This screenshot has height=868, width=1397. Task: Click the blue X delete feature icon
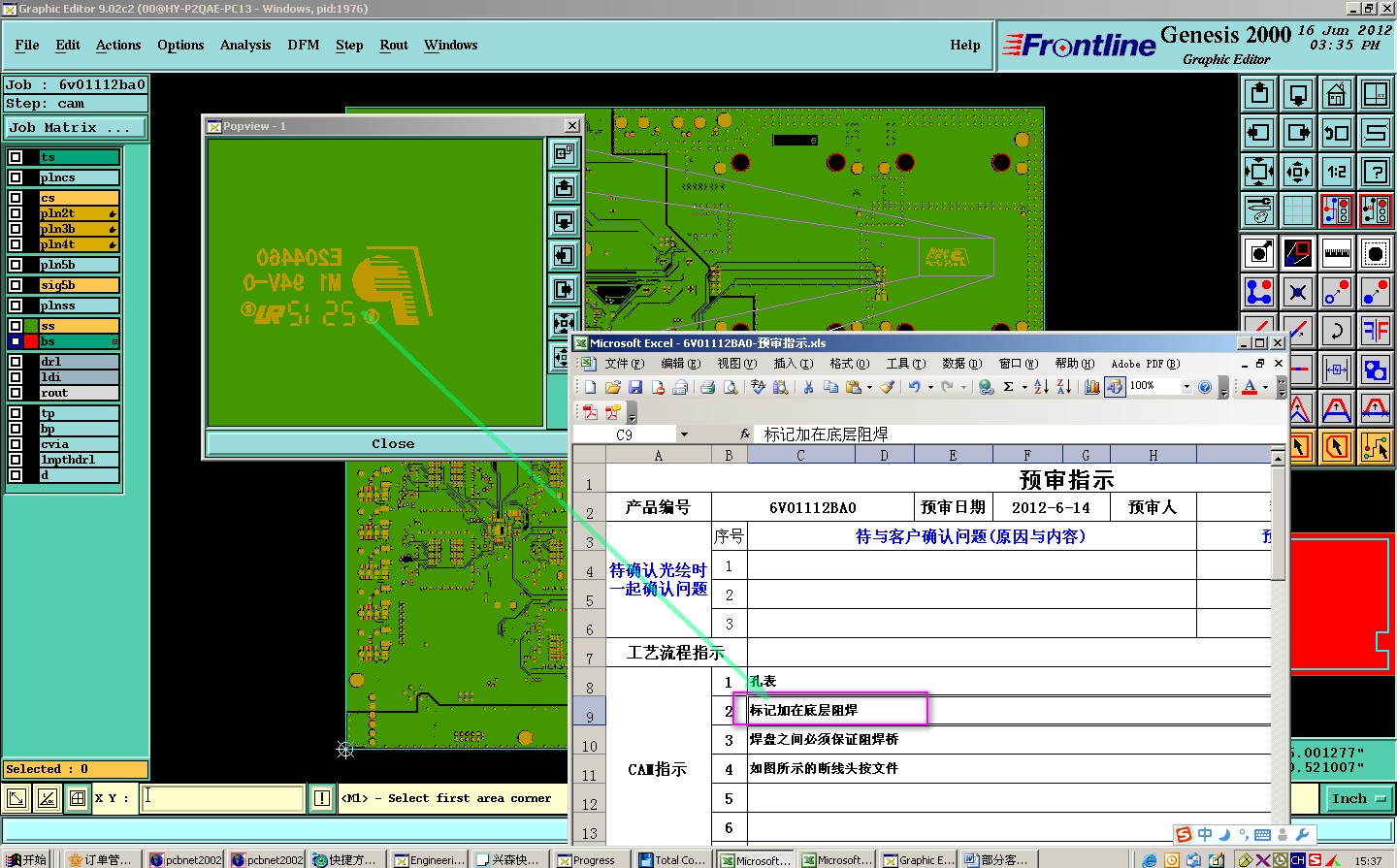(x=1298, y=292)
